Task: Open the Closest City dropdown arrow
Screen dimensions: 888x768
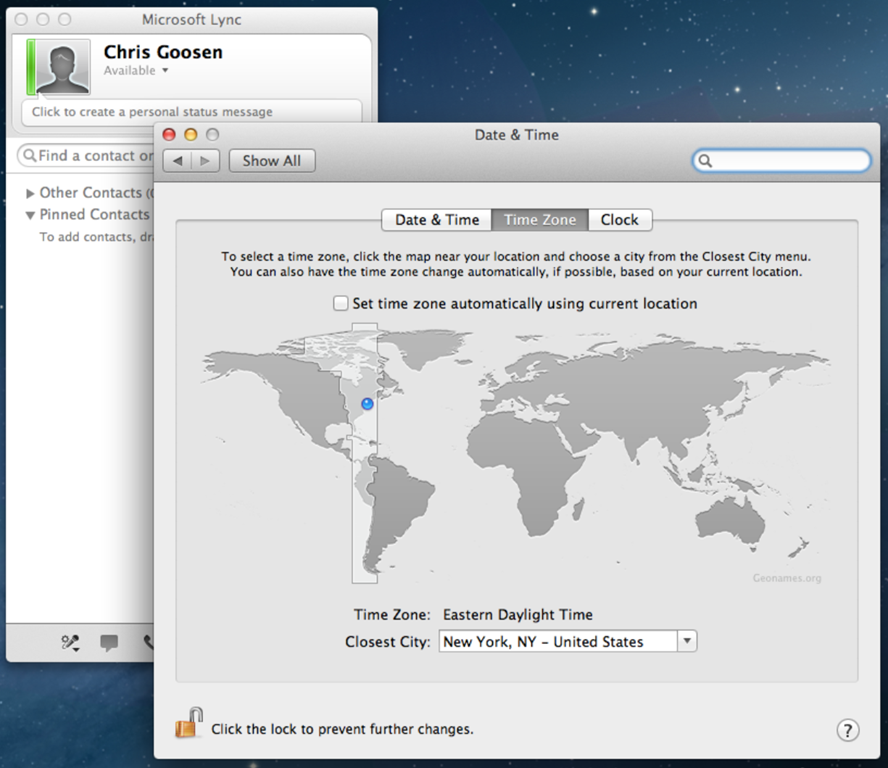Action: [x=687, y=641]
